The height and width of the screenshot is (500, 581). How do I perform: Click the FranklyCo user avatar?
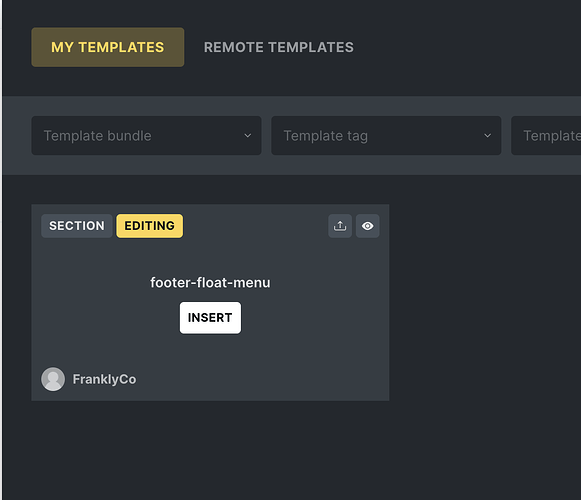pos(53,379)
